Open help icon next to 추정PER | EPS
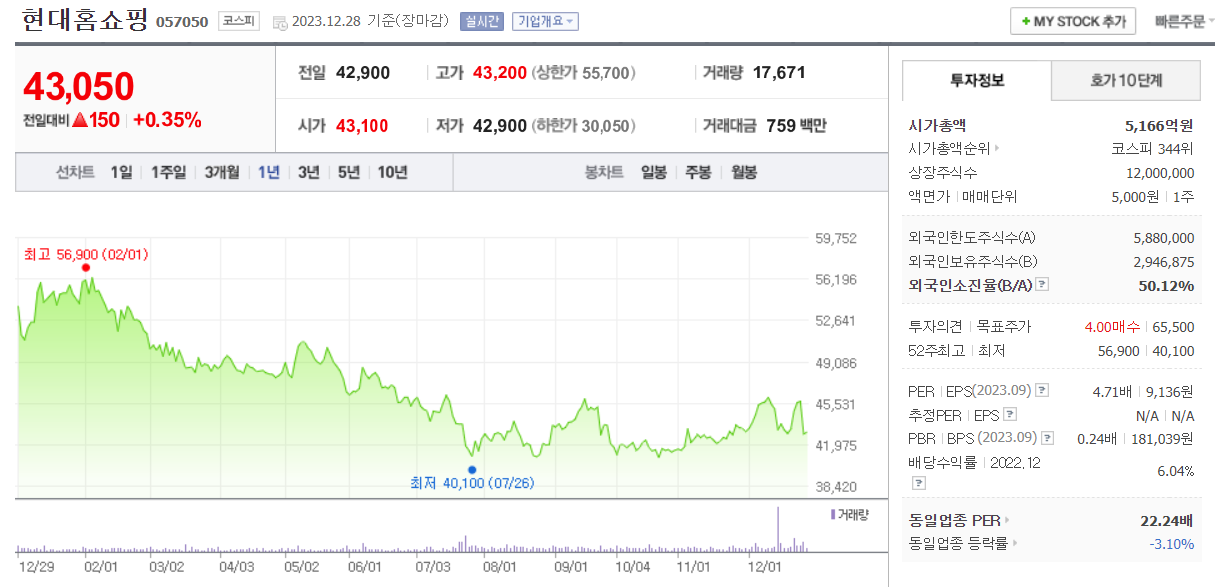Viewport: 1219px width, 587px height. coord(1010,414)
